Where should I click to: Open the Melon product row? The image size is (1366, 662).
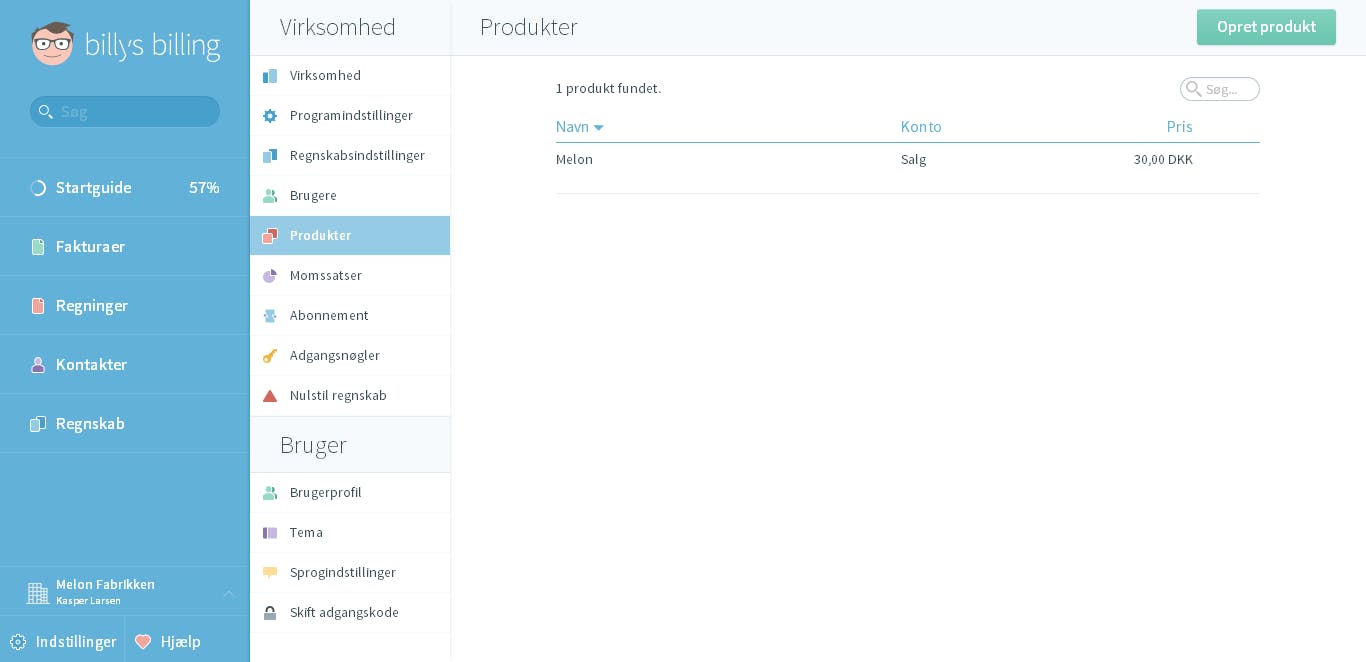(x=907, y=160)
